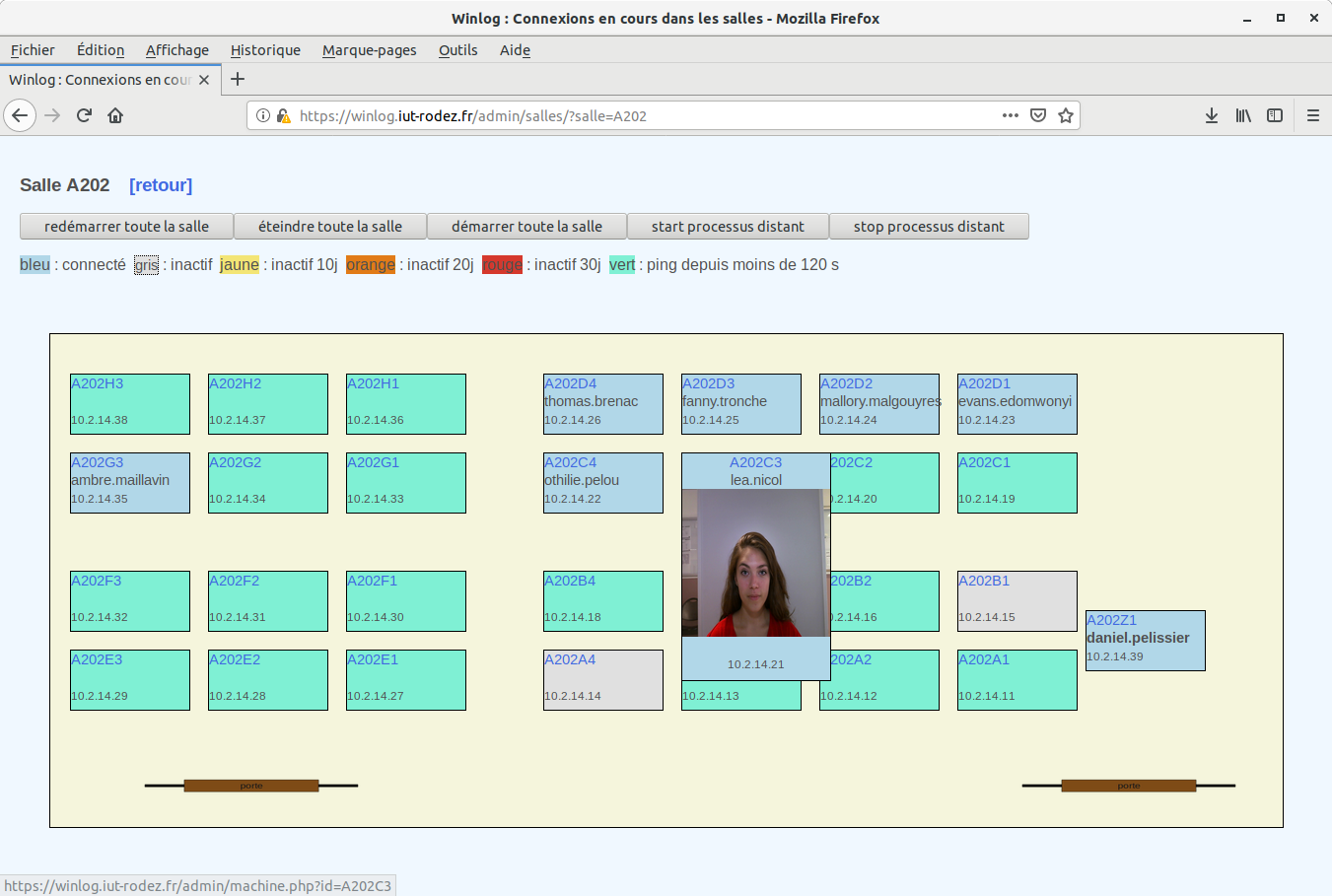This screenshot has width=1332, height=896.
Task: Click lea.nicol webcam photo thumbnail
Action: 756,563
